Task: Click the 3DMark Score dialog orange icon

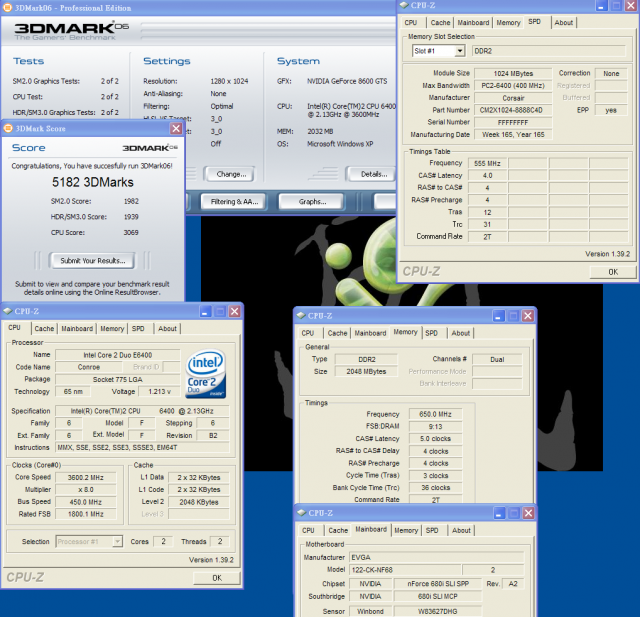Action: point(8,128)
